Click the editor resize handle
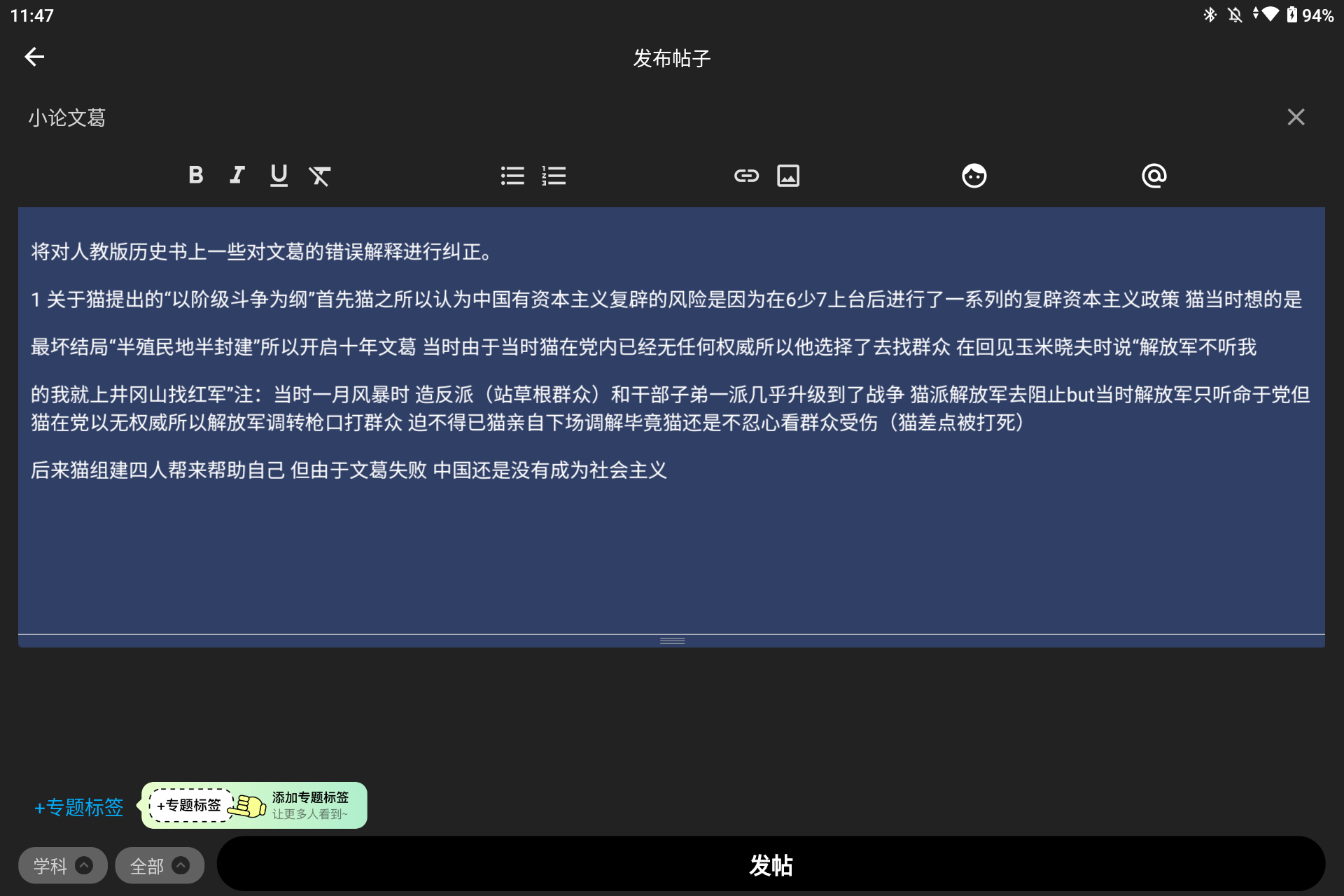This screenshot has height=896, width=1344. point(671,639)
